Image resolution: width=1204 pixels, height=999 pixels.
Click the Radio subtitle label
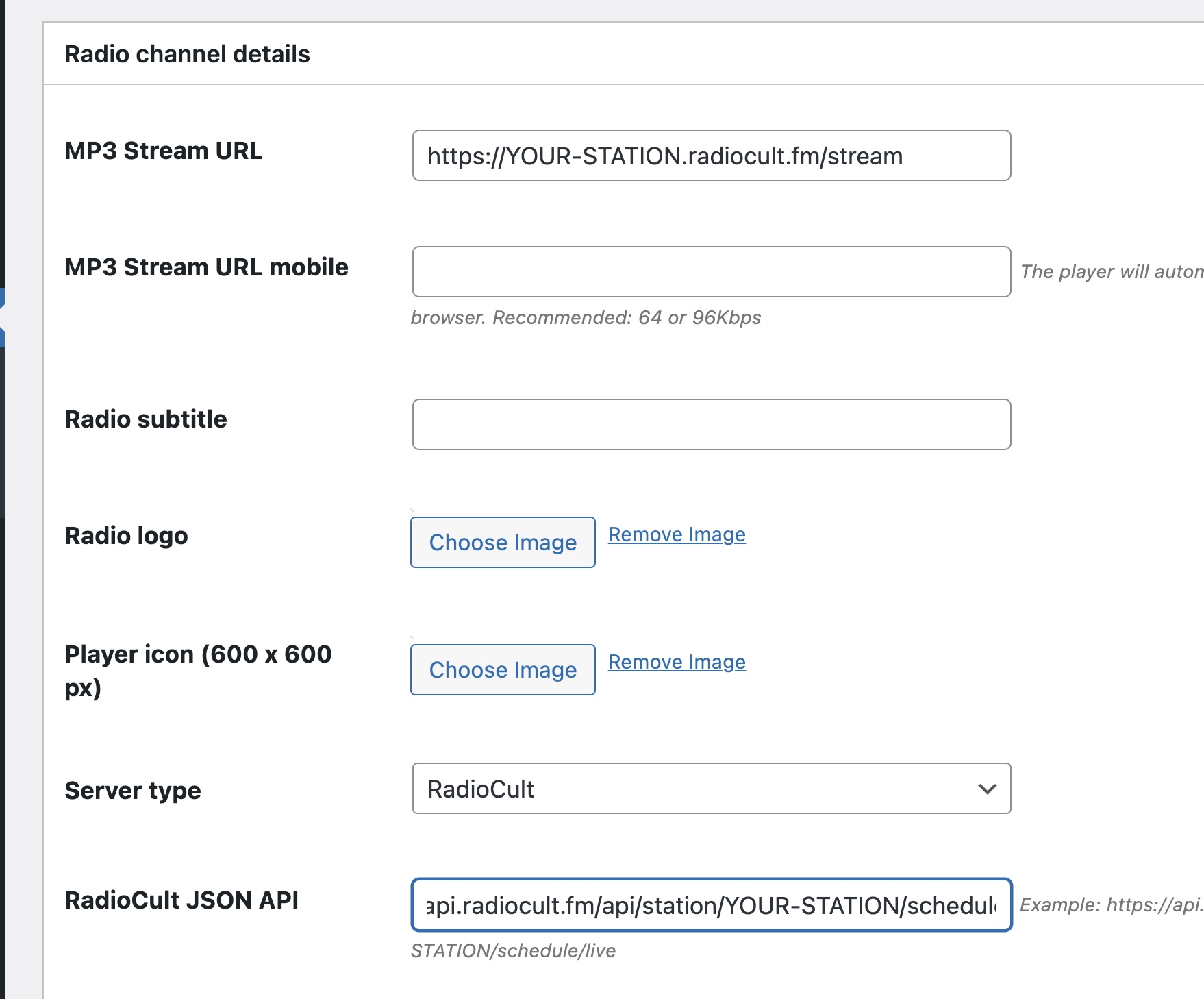pos(146,419)
